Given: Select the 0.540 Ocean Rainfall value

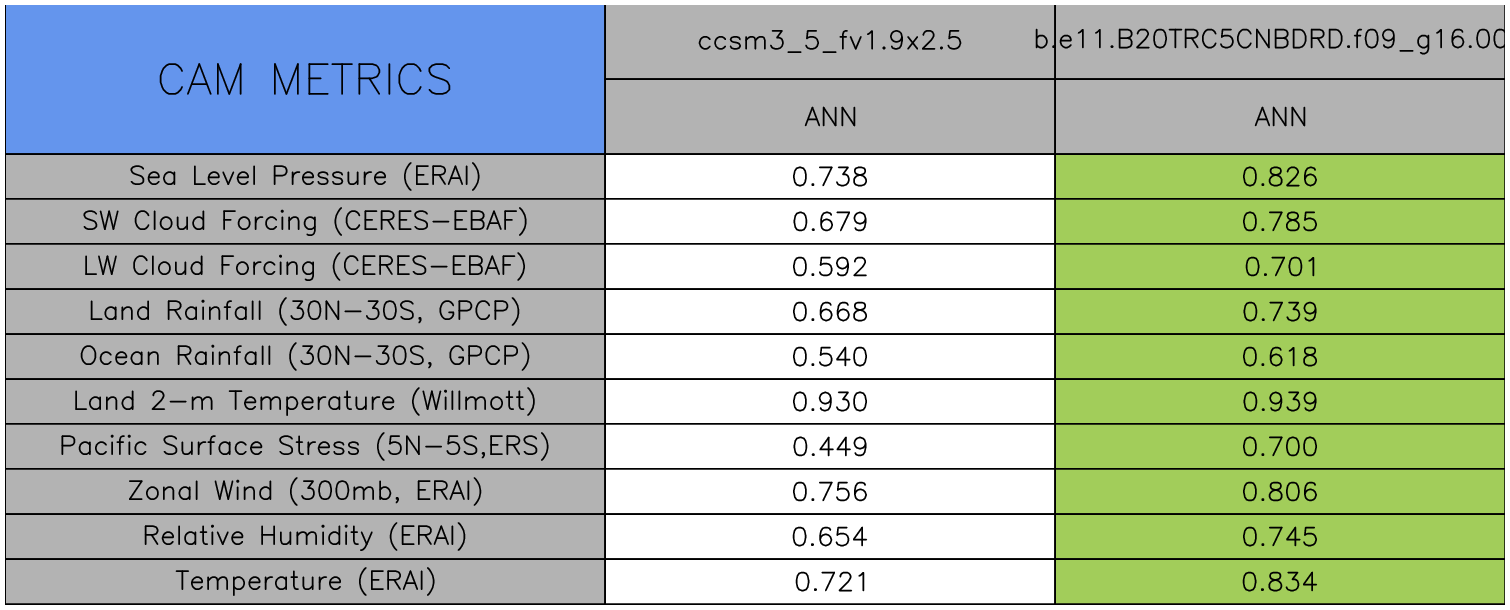Looking at the screenshot, I should [x=830, y=357].
